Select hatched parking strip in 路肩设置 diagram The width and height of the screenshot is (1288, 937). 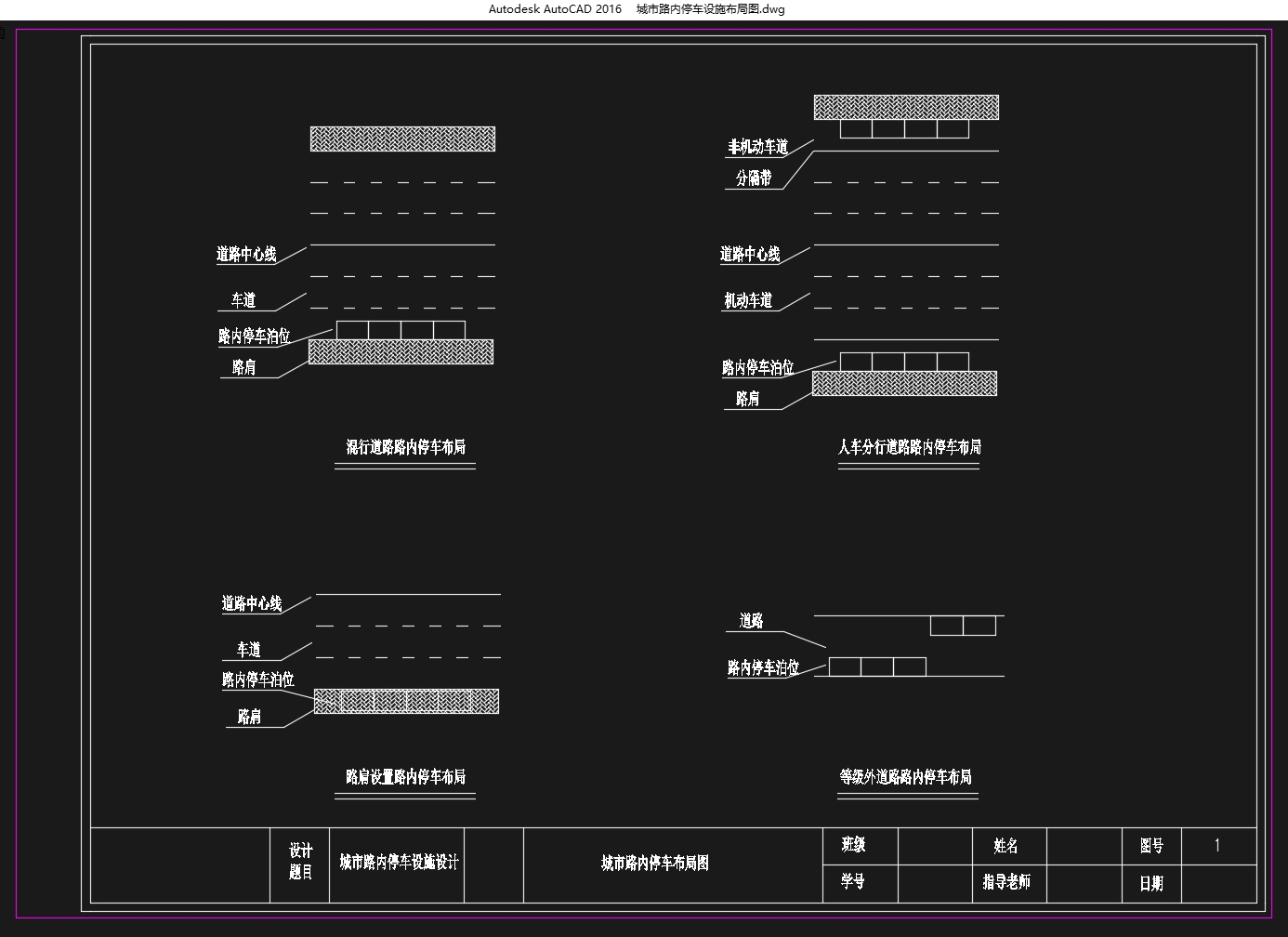point(407,701)
